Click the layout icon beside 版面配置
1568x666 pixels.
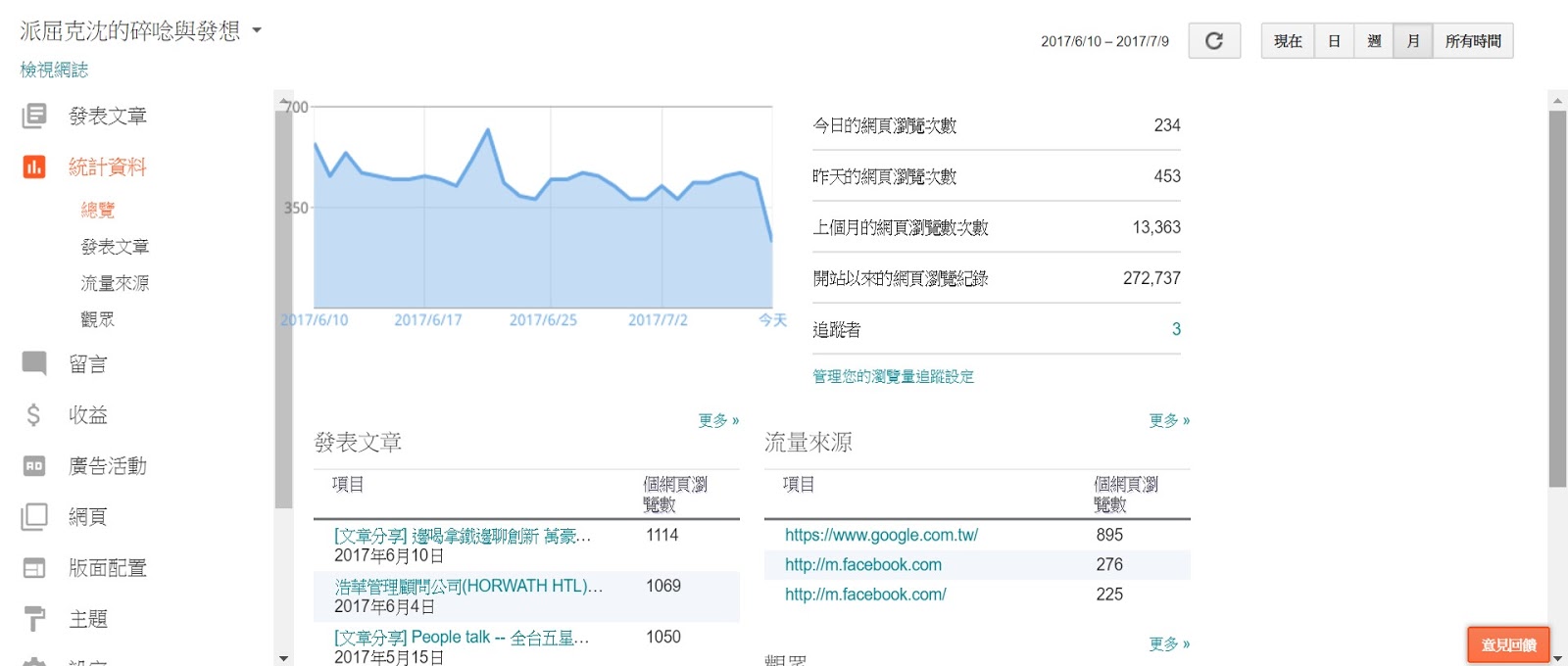point(34,568)
